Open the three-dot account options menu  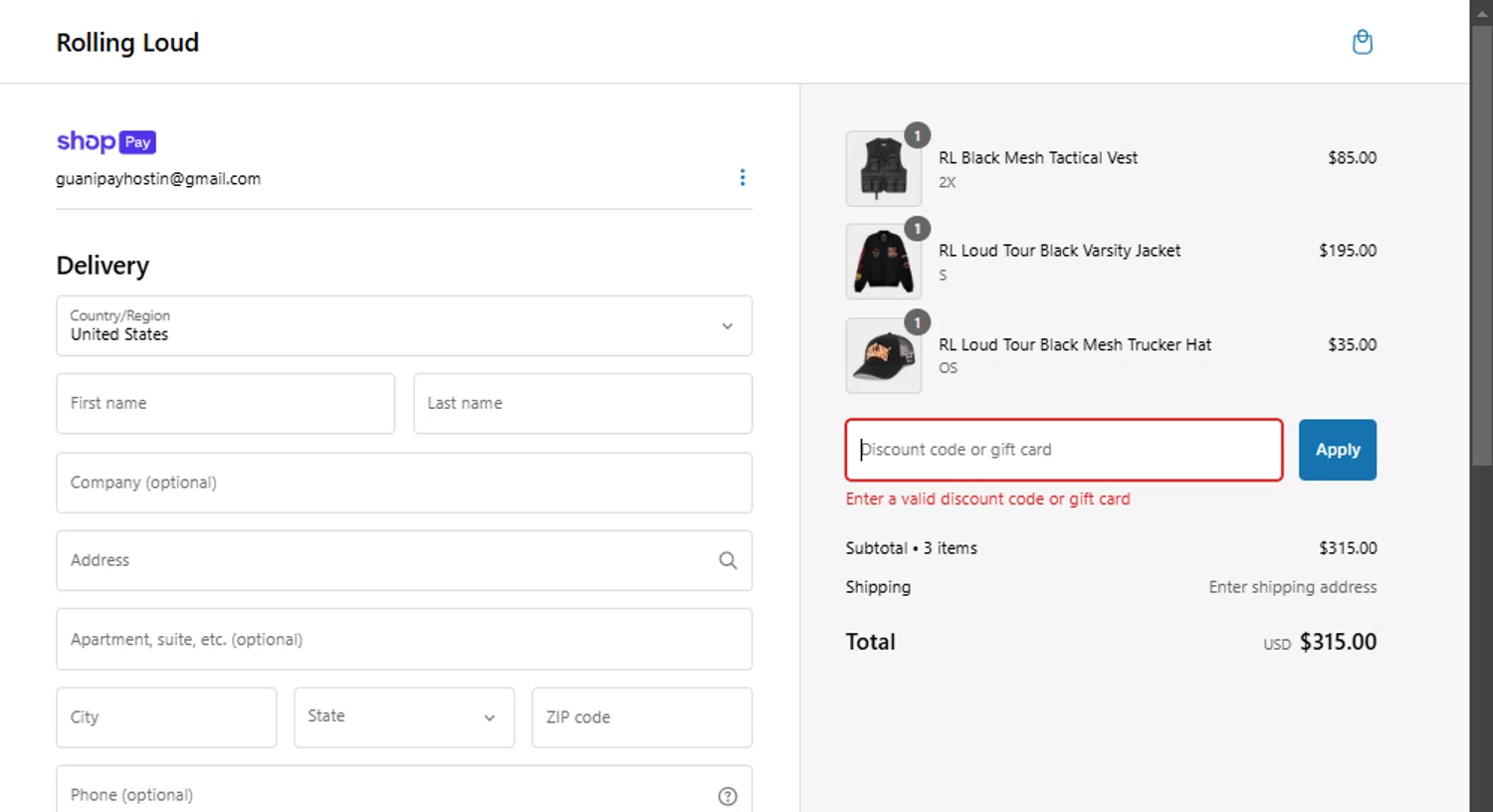click(x=743, y=177)
